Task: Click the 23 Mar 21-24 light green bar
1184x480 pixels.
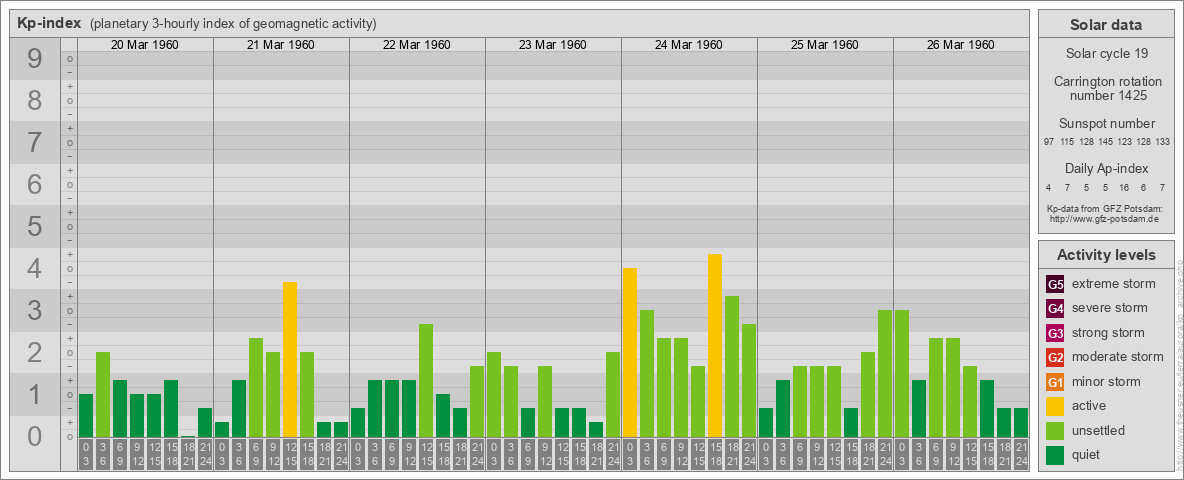Action: pyautogui.click(x=613, y=395)
